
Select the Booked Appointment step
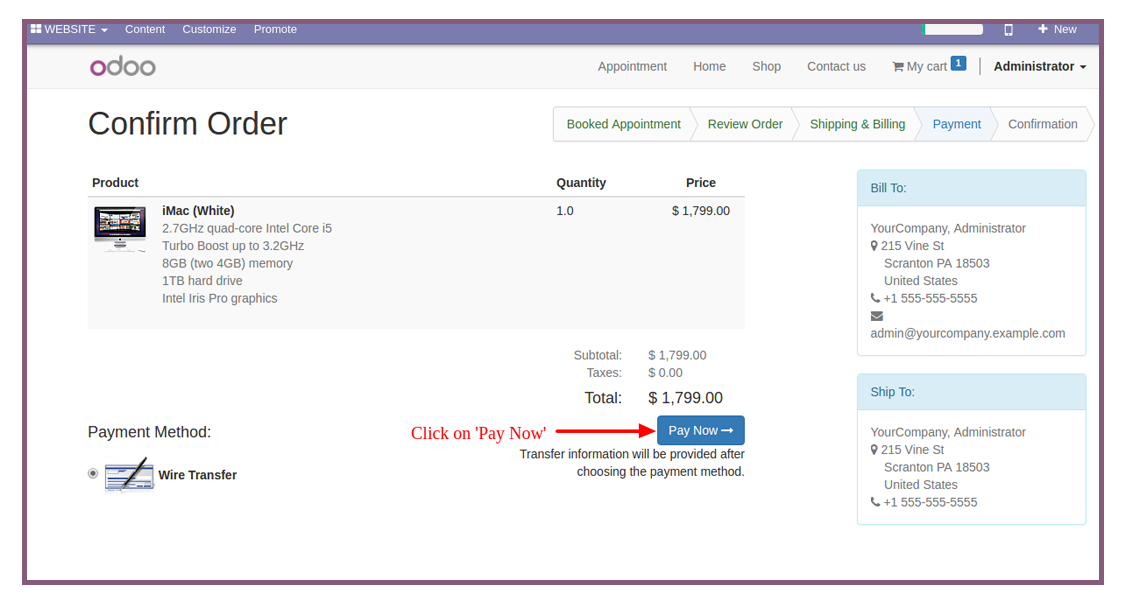click(x=623, y=124)
